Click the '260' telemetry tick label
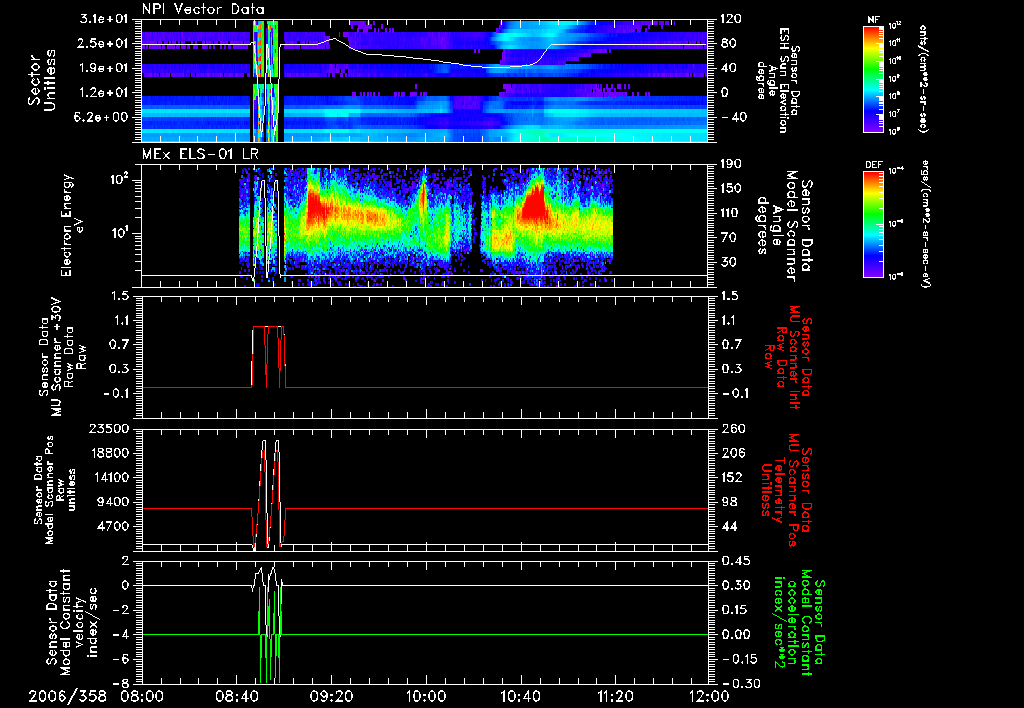The width and height of the screenshot is (1024, 708). coord(733,428)
